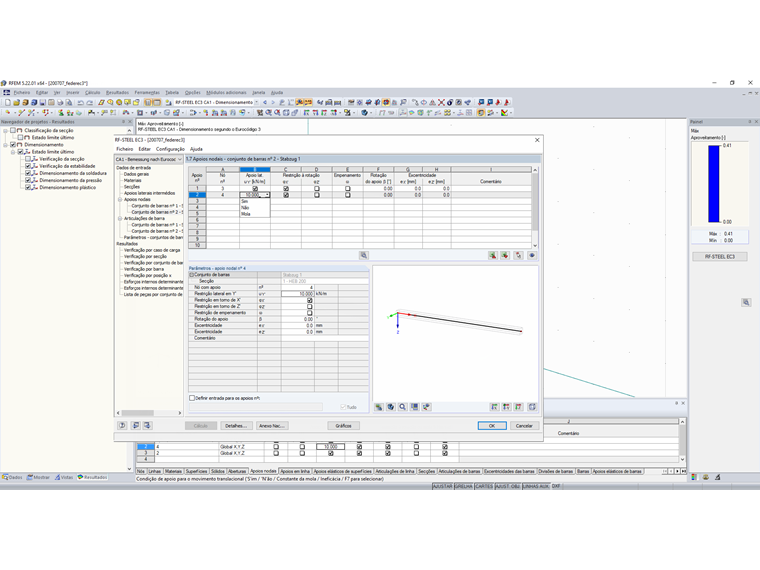
Task: Toggle 'Restrição em torno de Z' checkbox in parameters
Action: (310, 307)
